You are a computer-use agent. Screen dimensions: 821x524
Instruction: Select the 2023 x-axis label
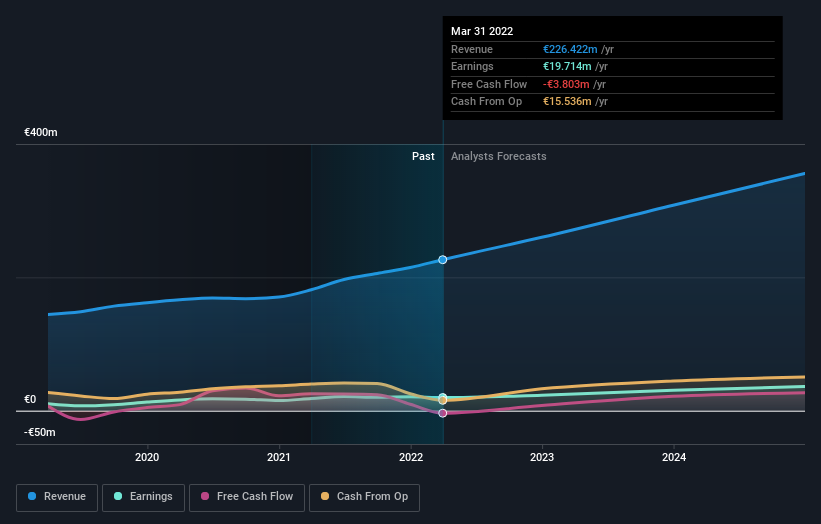542,457
